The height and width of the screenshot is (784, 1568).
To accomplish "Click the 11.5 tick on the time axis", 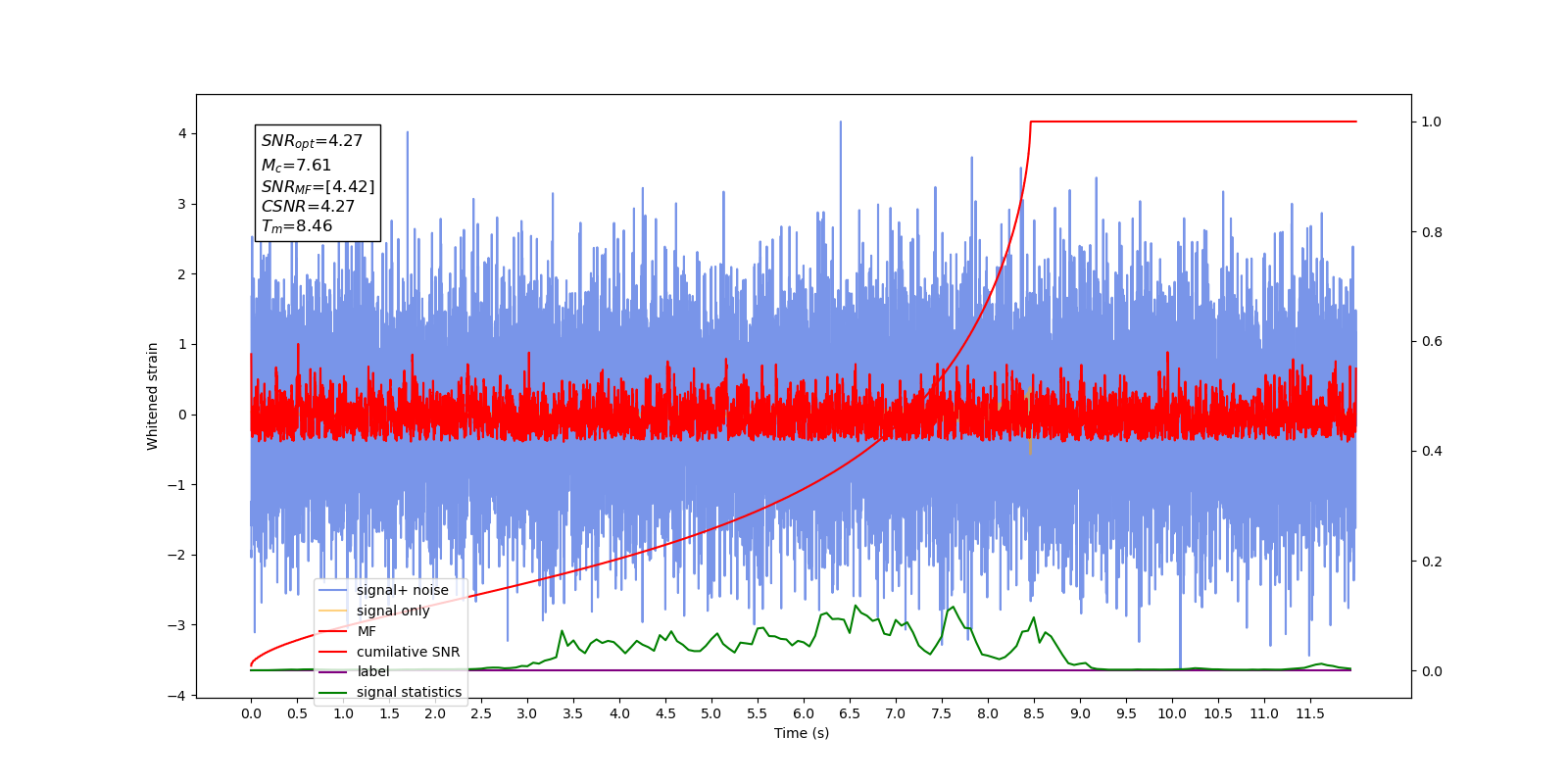I will [x=1310, y=713].
